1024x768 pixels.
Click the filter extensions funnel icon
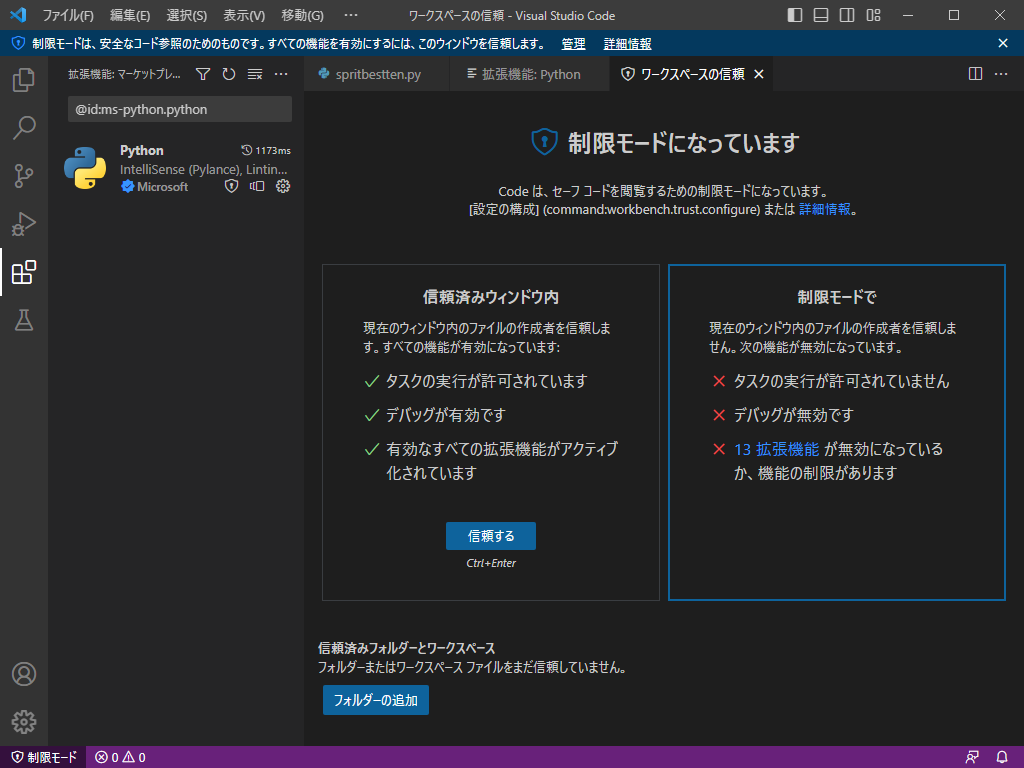203,74
